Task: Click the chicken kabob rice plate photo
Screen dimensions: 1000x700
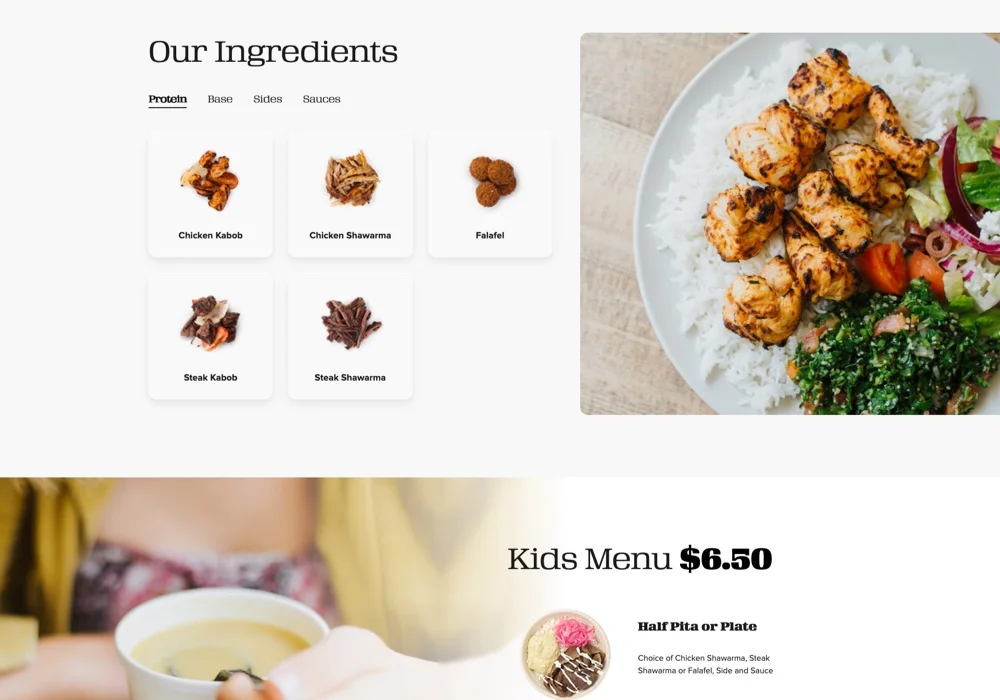Action: point(790,224)
